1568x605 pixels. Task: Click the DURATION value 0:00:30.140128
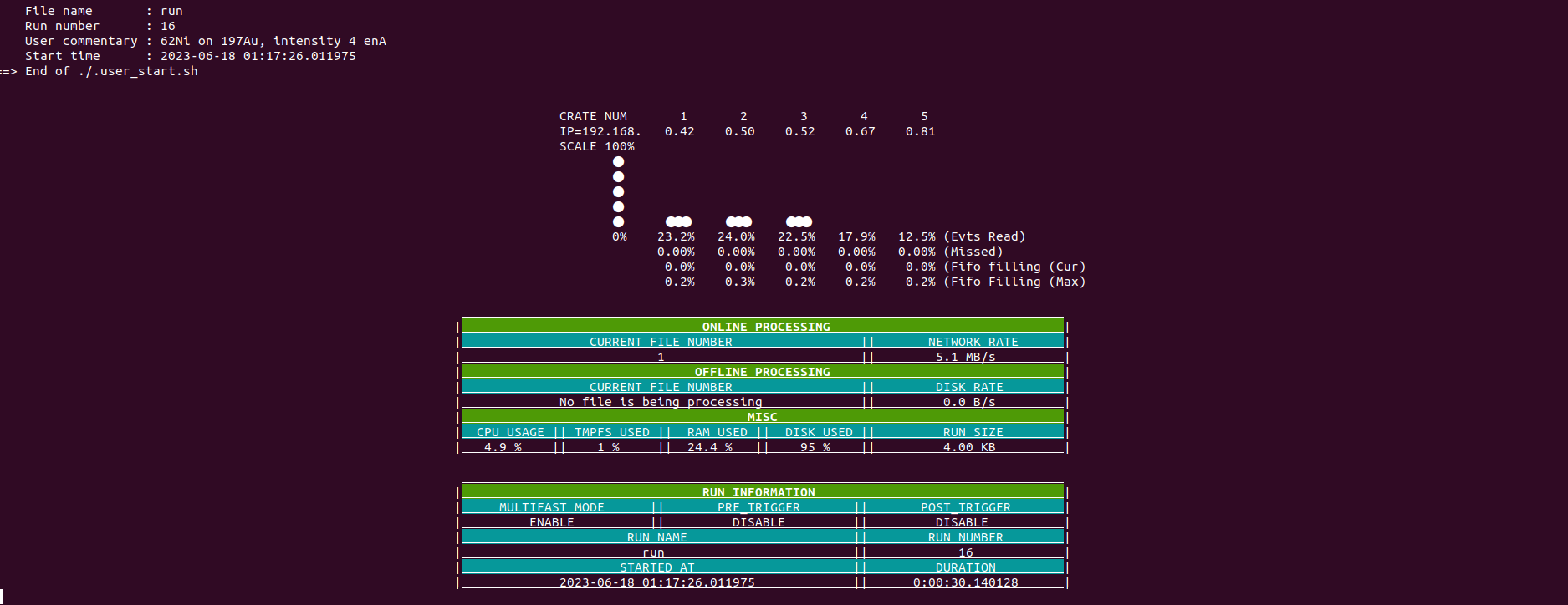(965, 582)
